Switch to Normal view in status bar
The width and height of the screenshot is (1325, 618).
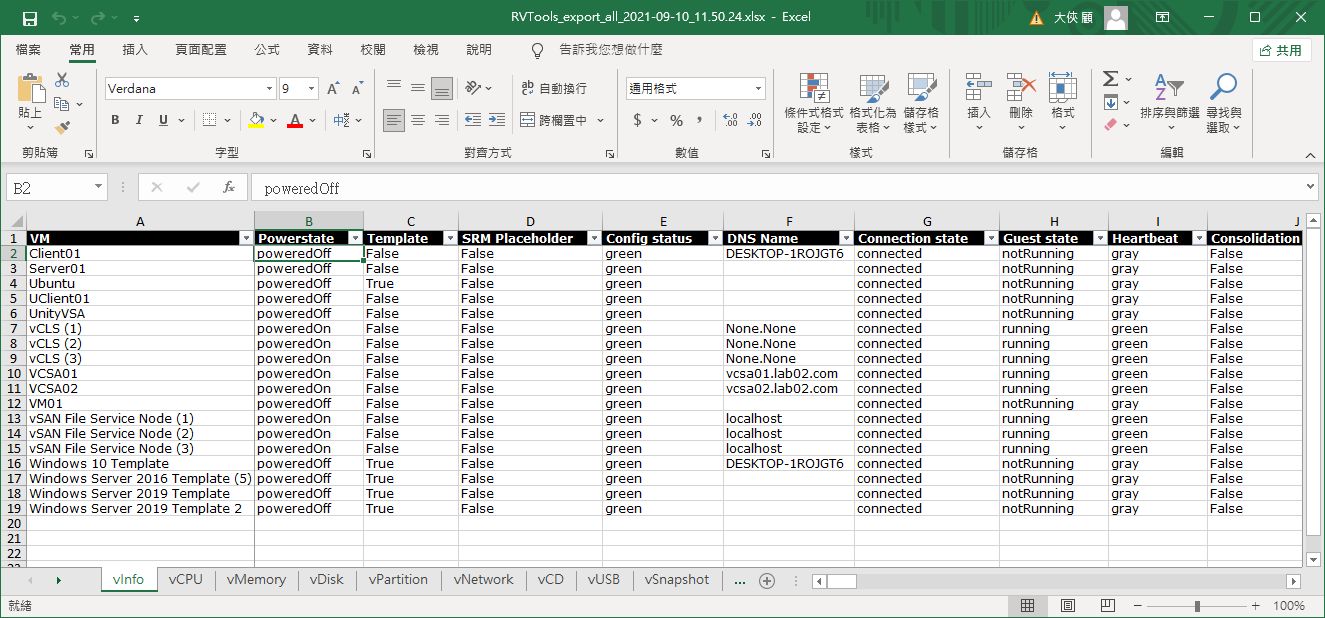(1027, 606)
